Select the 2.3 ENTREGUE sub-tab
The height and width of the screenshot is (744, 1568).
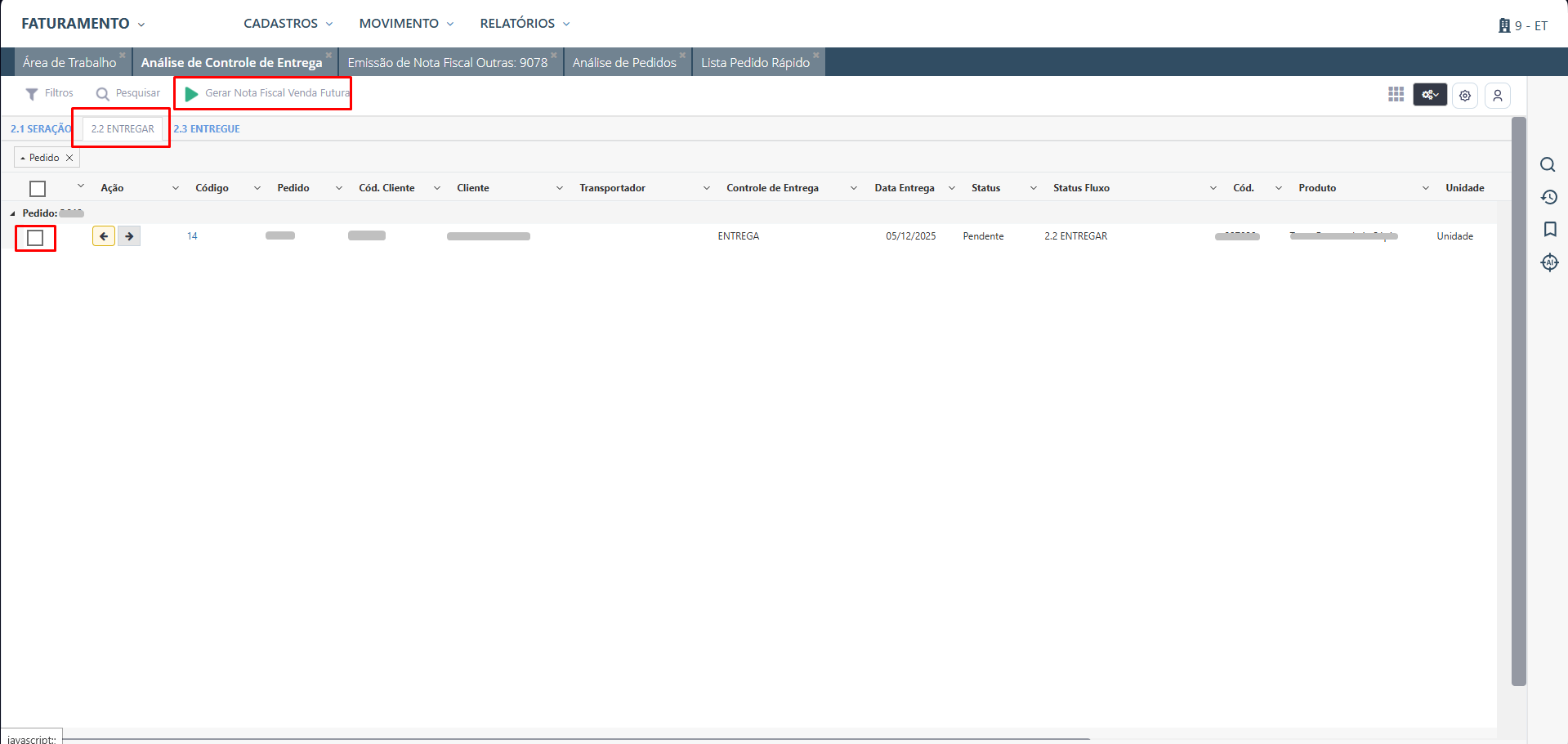click(207, 129)
